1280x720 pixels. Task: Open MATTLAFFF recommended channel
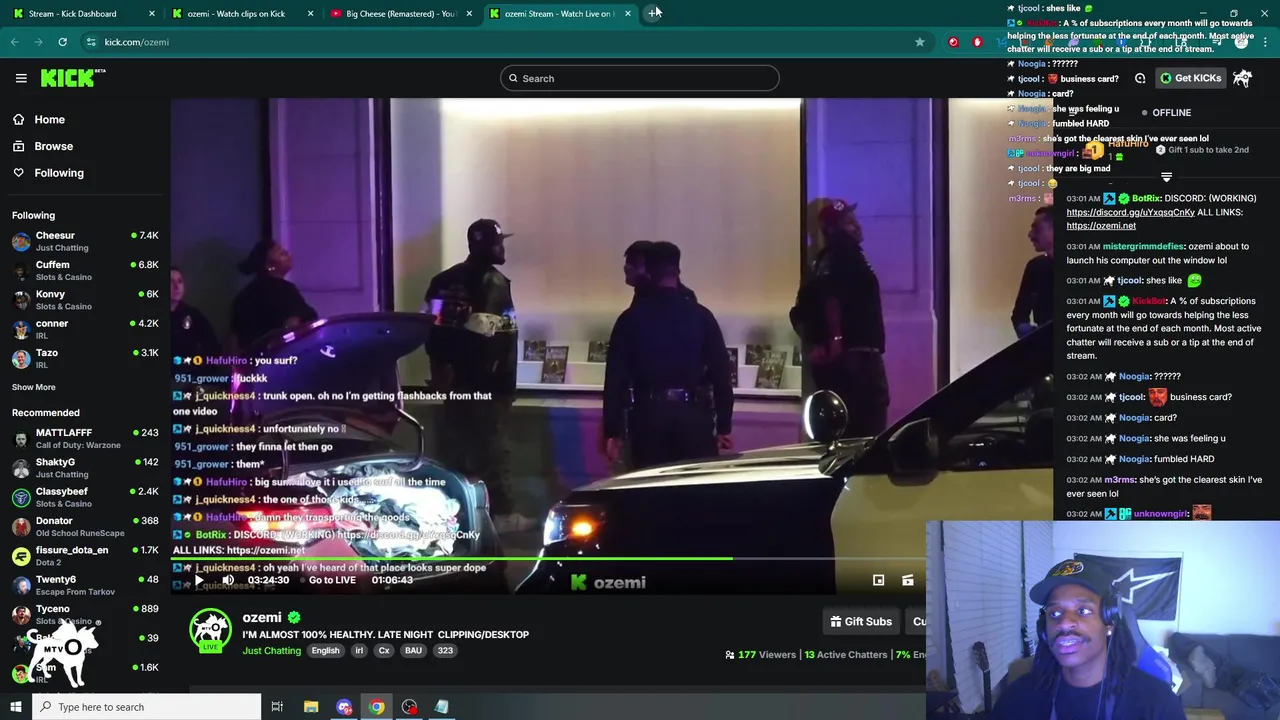tap(85, 438)
